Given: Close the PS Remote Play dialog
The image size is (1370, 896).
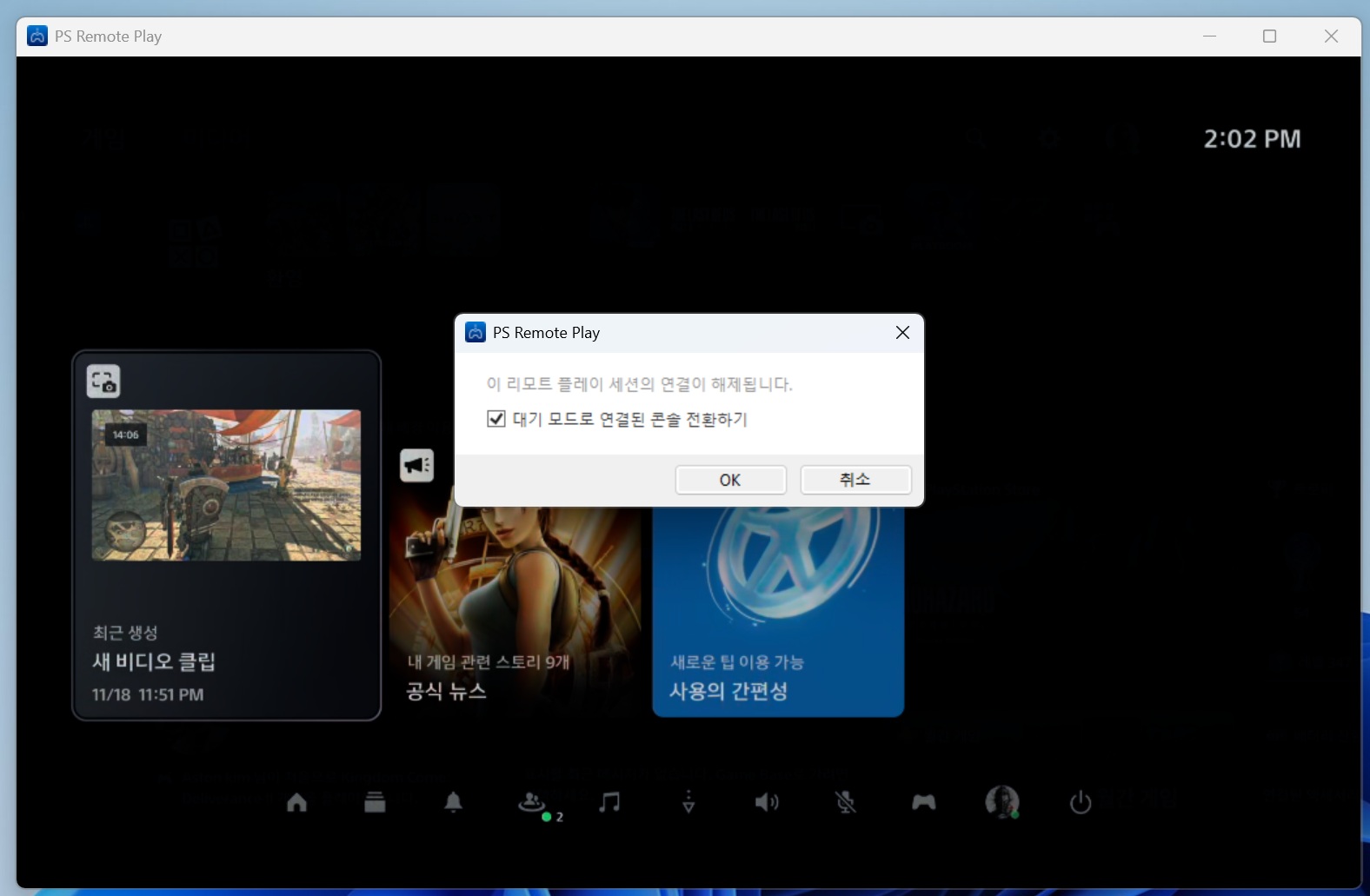Looking at the screenshot, I should (902, 333).
